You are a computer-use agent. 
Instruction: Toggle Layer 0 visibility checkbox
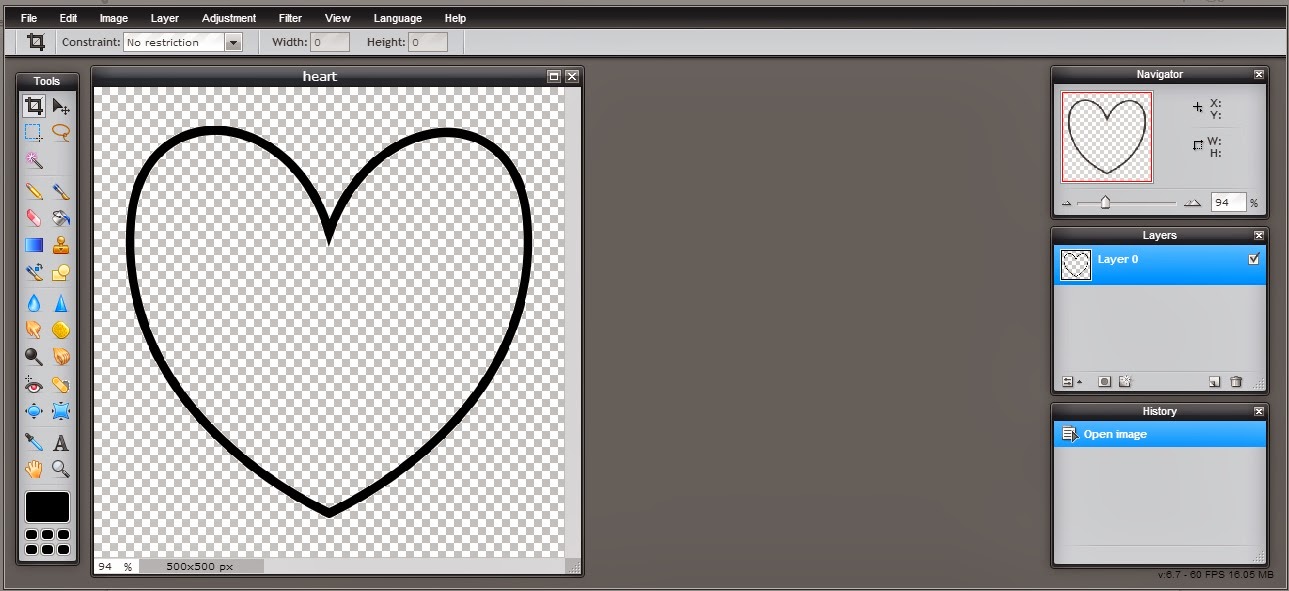[x=1254, y=259]
